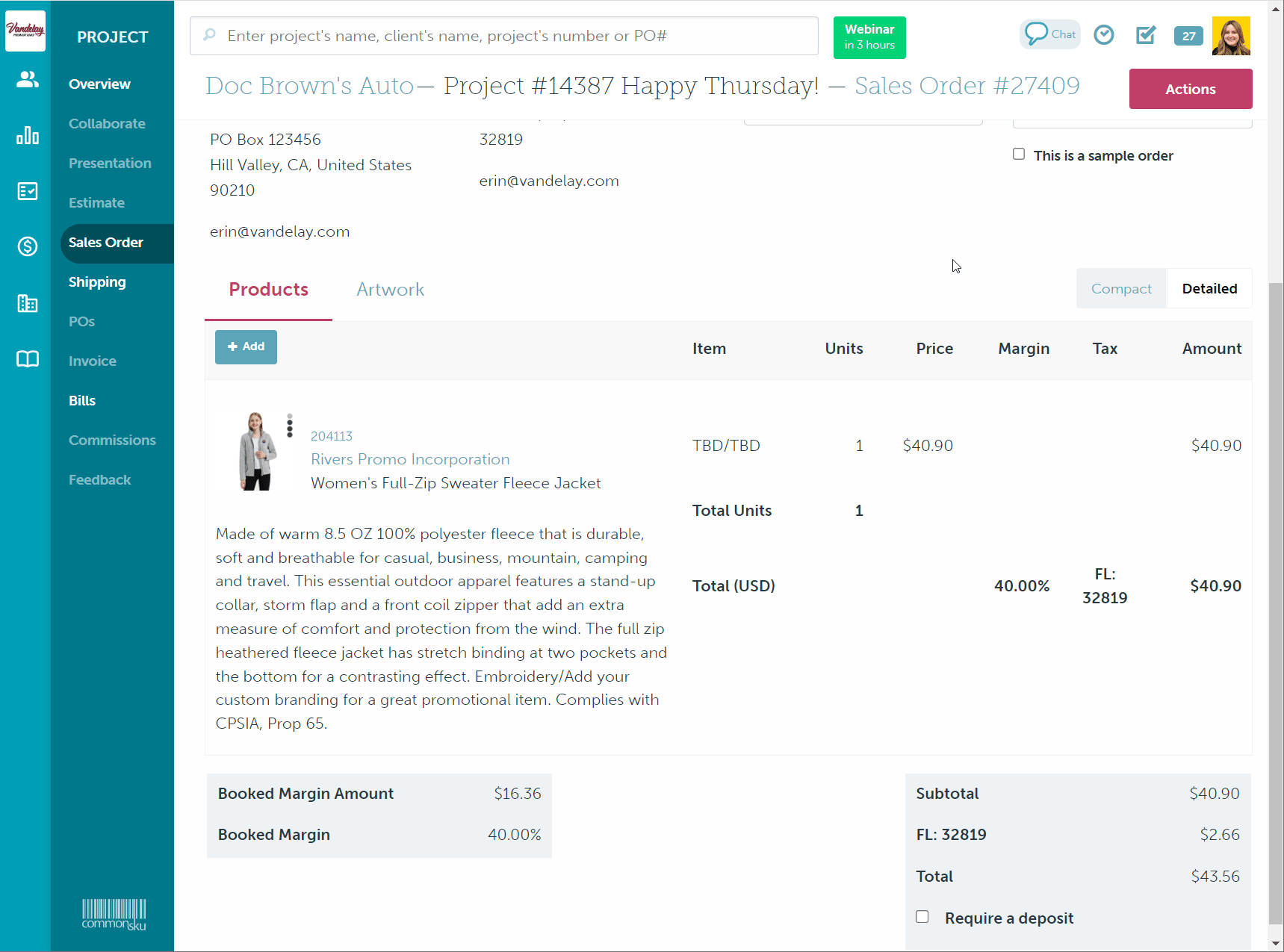The width and height of the screenshot is (1284, 952).
Task: Open Rivers Promo Incorporation supplier link
Action: (410, 459)
